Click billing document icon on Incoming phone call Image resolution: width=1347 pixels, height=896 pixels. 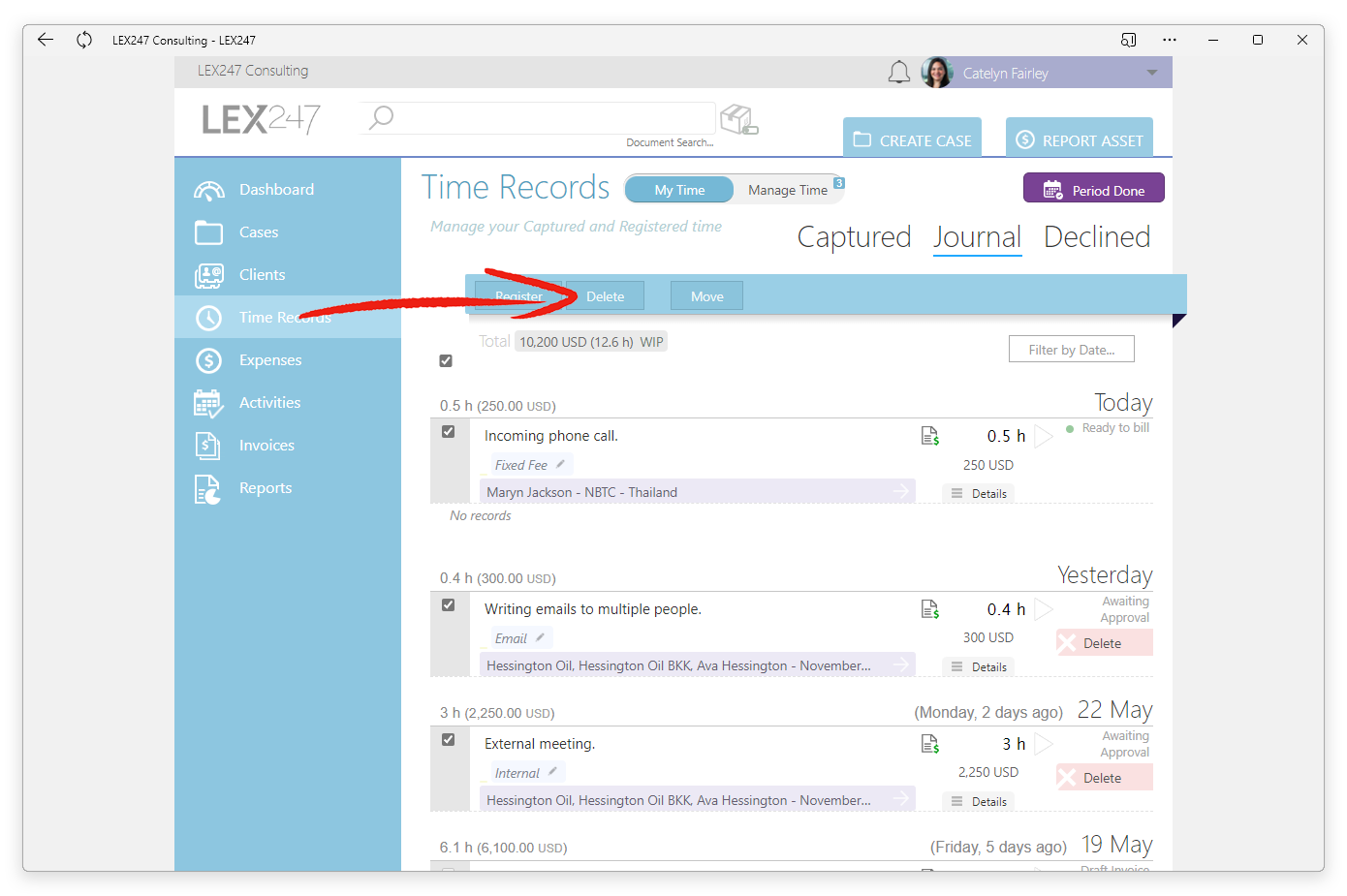click(x=930, y=436)
